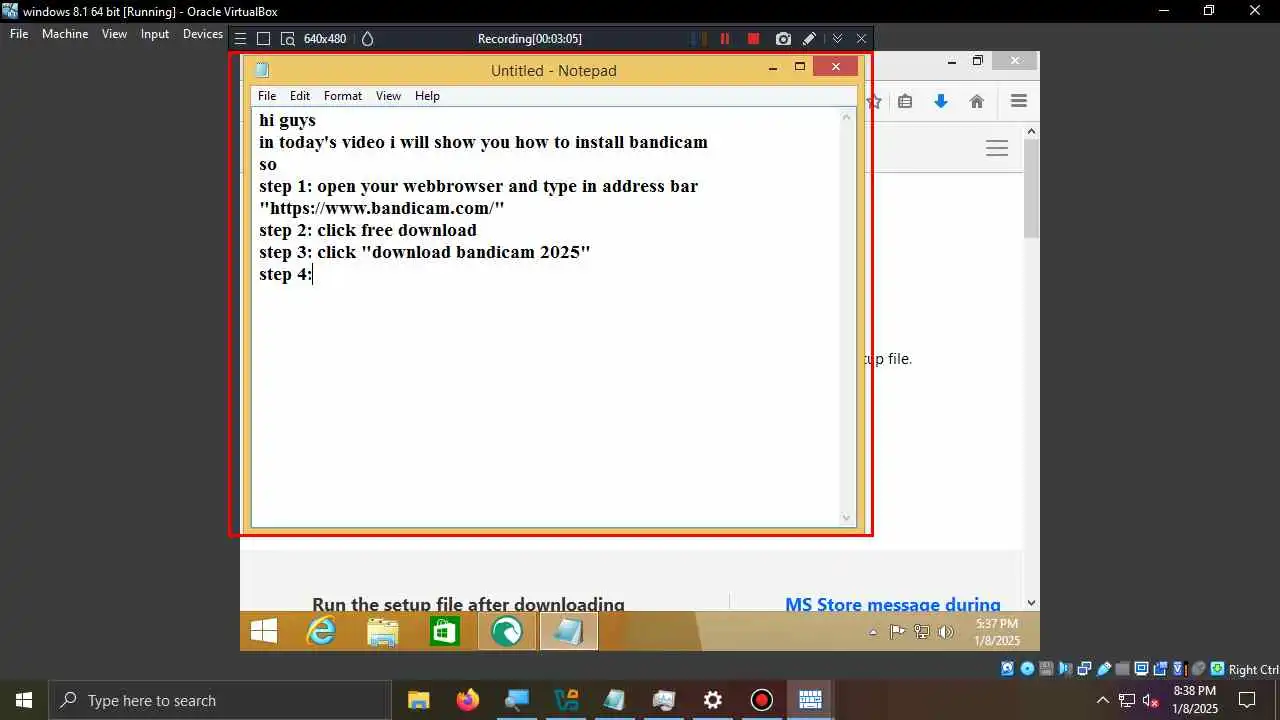Image resolution: width=1280 pixels, height=720 pixels.
Task: Click red record app in host taskbar
Action: [x=762, y=700]
